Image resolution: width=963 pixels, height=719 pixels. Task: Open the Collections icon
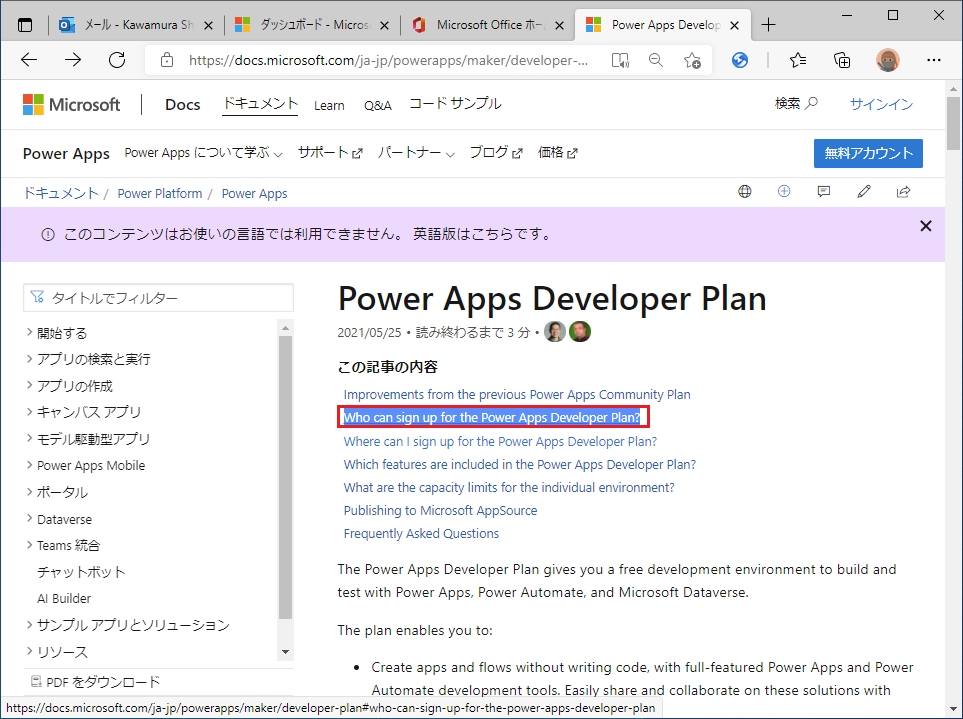[x=842, y=60]
